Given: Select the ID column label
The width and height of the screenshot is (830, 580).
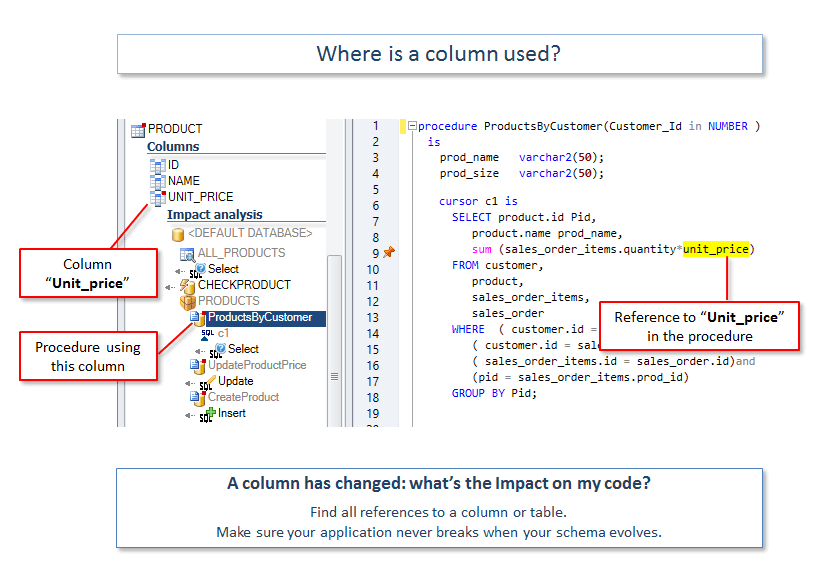Looking at the screenshot, I should (x=173, y=165).
